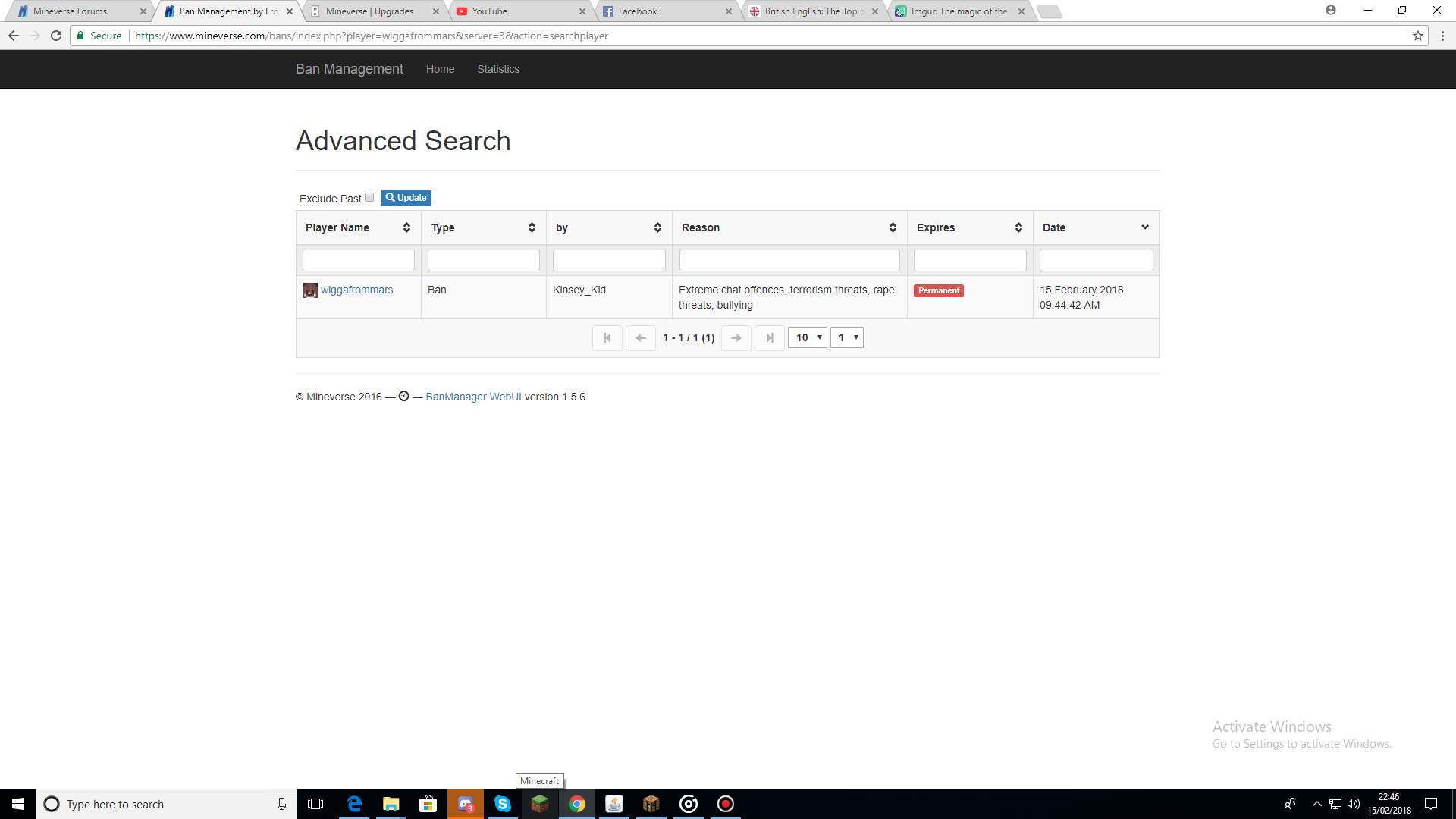Click the last page pagination arrow
Image resolution: width=1456 pixels, height=819 pixels.
(770, 338)
